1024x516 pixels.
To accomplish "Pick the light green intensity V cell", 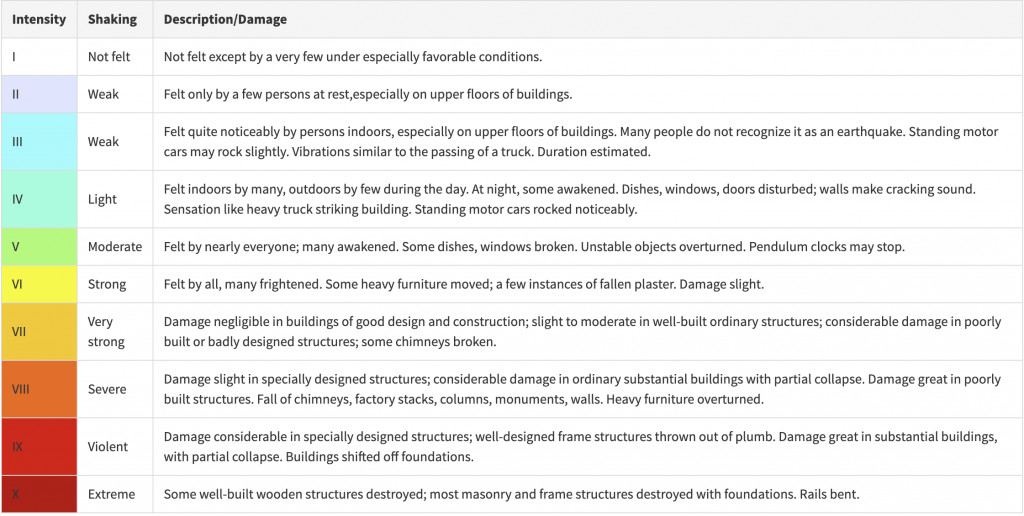I will pos(39,246).
